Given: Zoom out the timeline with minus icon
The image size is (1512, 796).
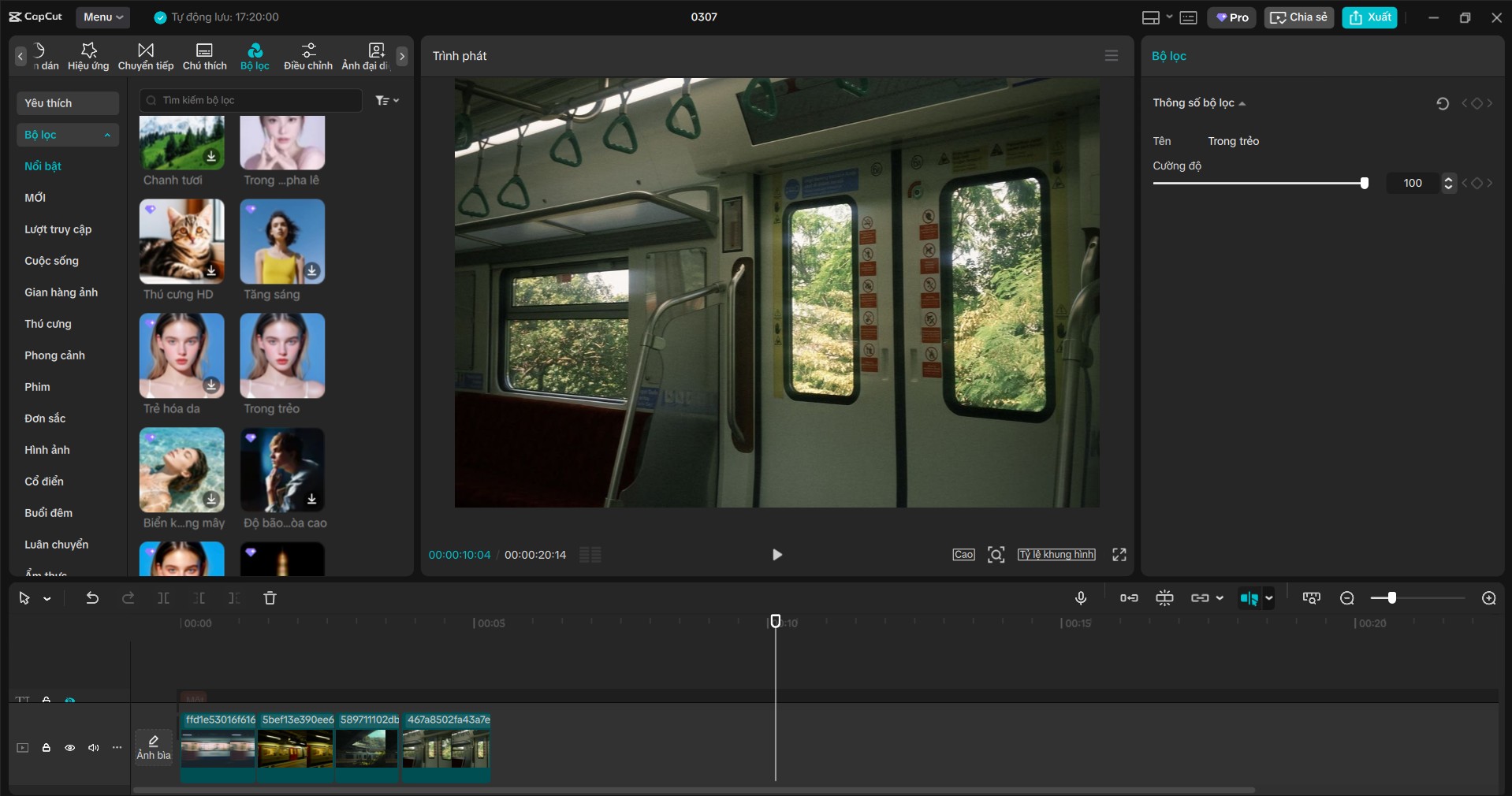Looking at the screenshot, I should coord(1346,598).
